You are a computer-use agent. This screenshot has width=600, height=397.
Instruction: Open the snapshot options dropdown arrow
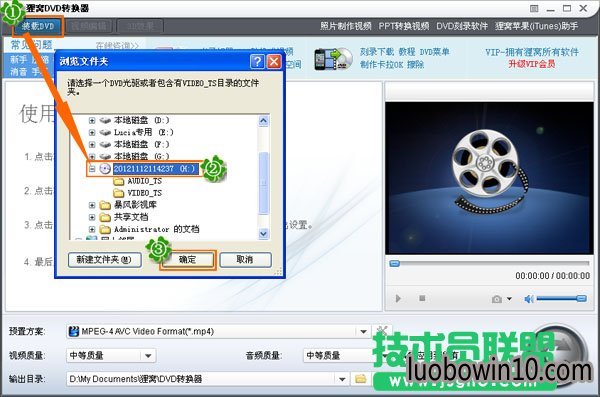[509, 299]
